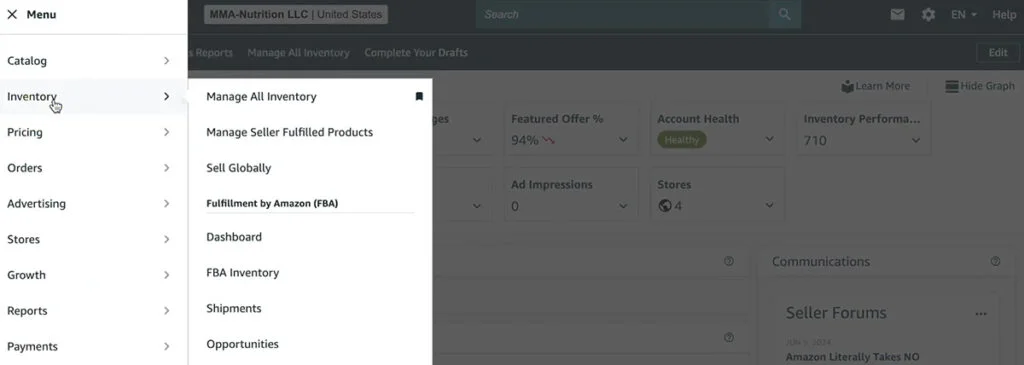Choose Manage Seller Fulfilled Products
Viewport: 1024px width, 365px height.
(289, 133)
